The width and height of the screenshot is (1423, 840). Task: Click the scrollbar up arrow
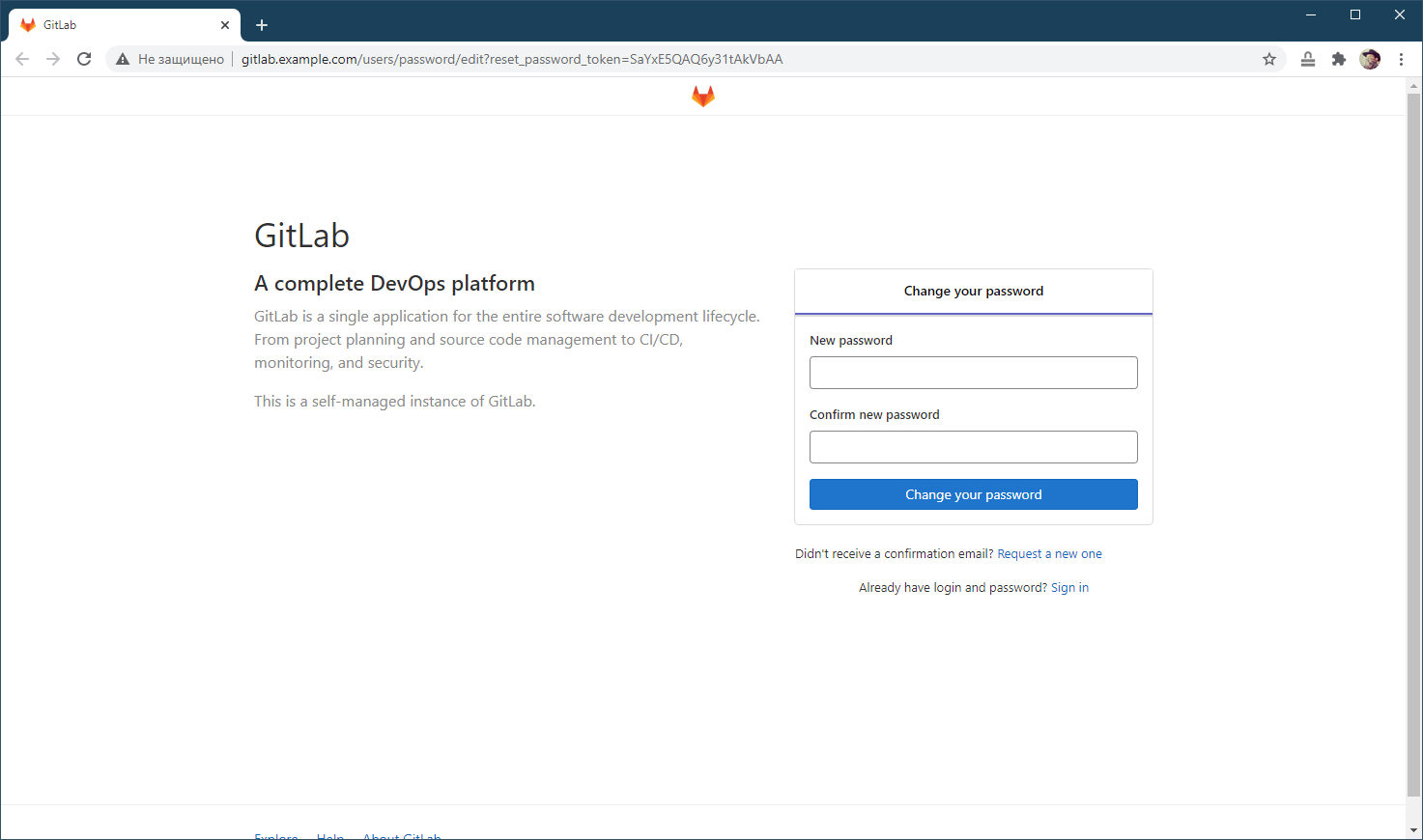1414,86
